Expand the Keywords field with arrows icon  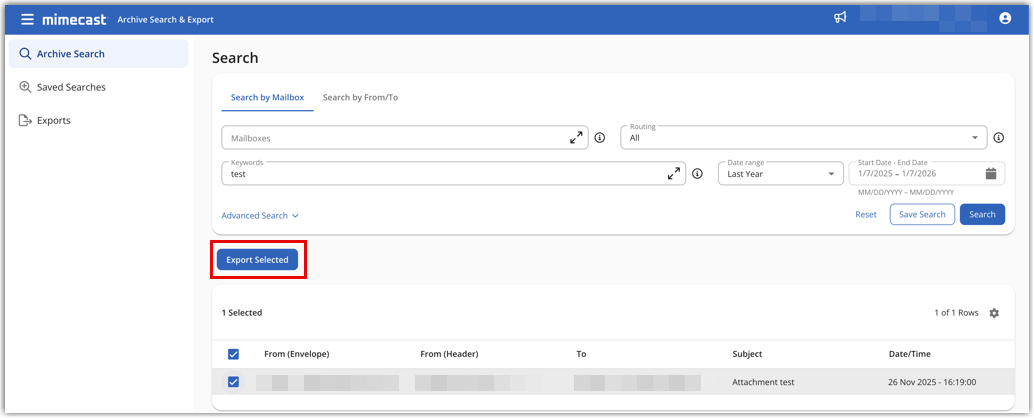coord(673,173)
